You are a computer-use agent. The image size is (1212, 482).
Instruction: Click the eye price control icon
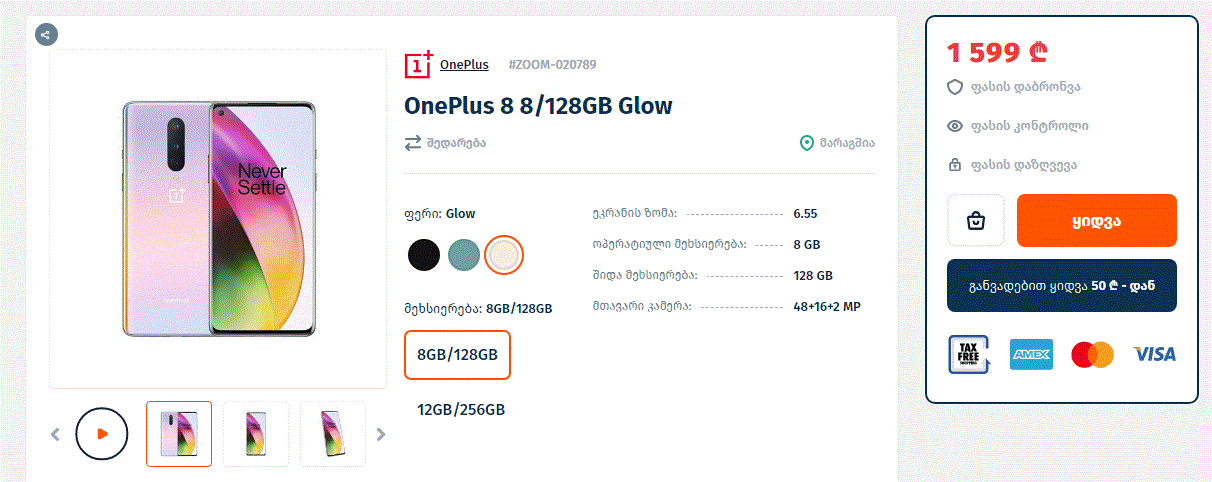[x=955, y=126]
